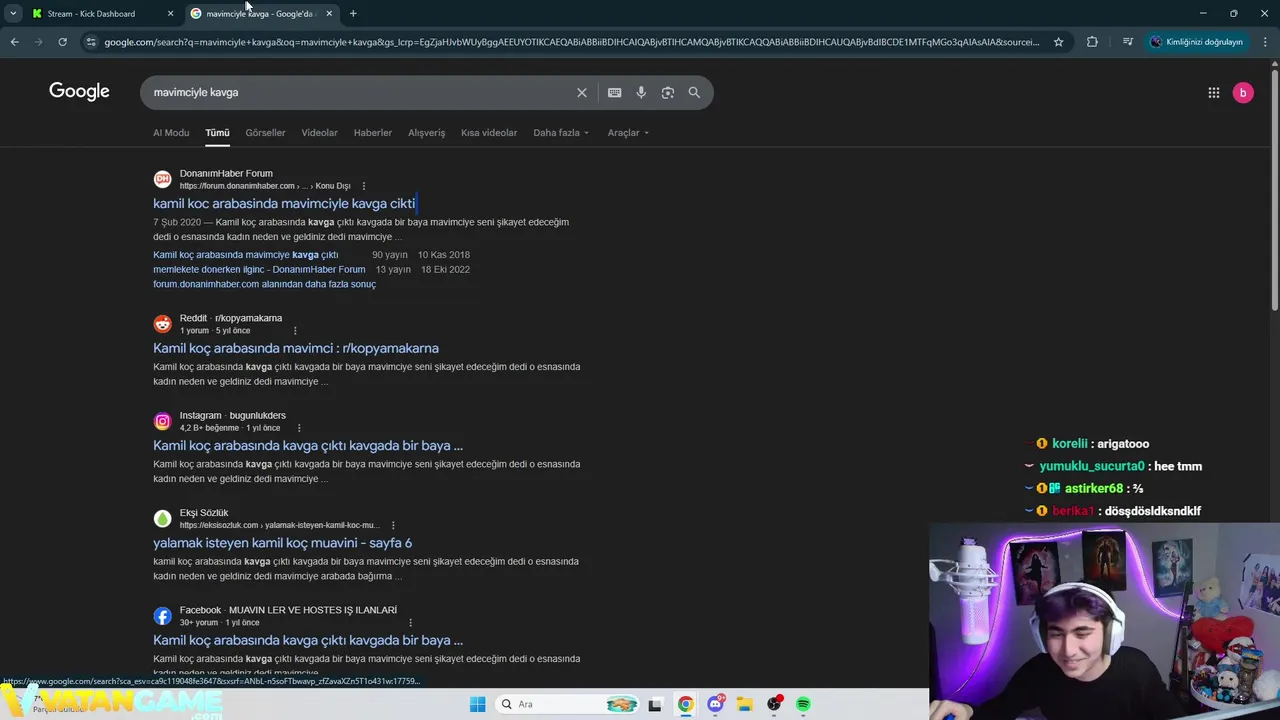
Task: Click the Ekşi Sözlük site name
Action: 204,512
